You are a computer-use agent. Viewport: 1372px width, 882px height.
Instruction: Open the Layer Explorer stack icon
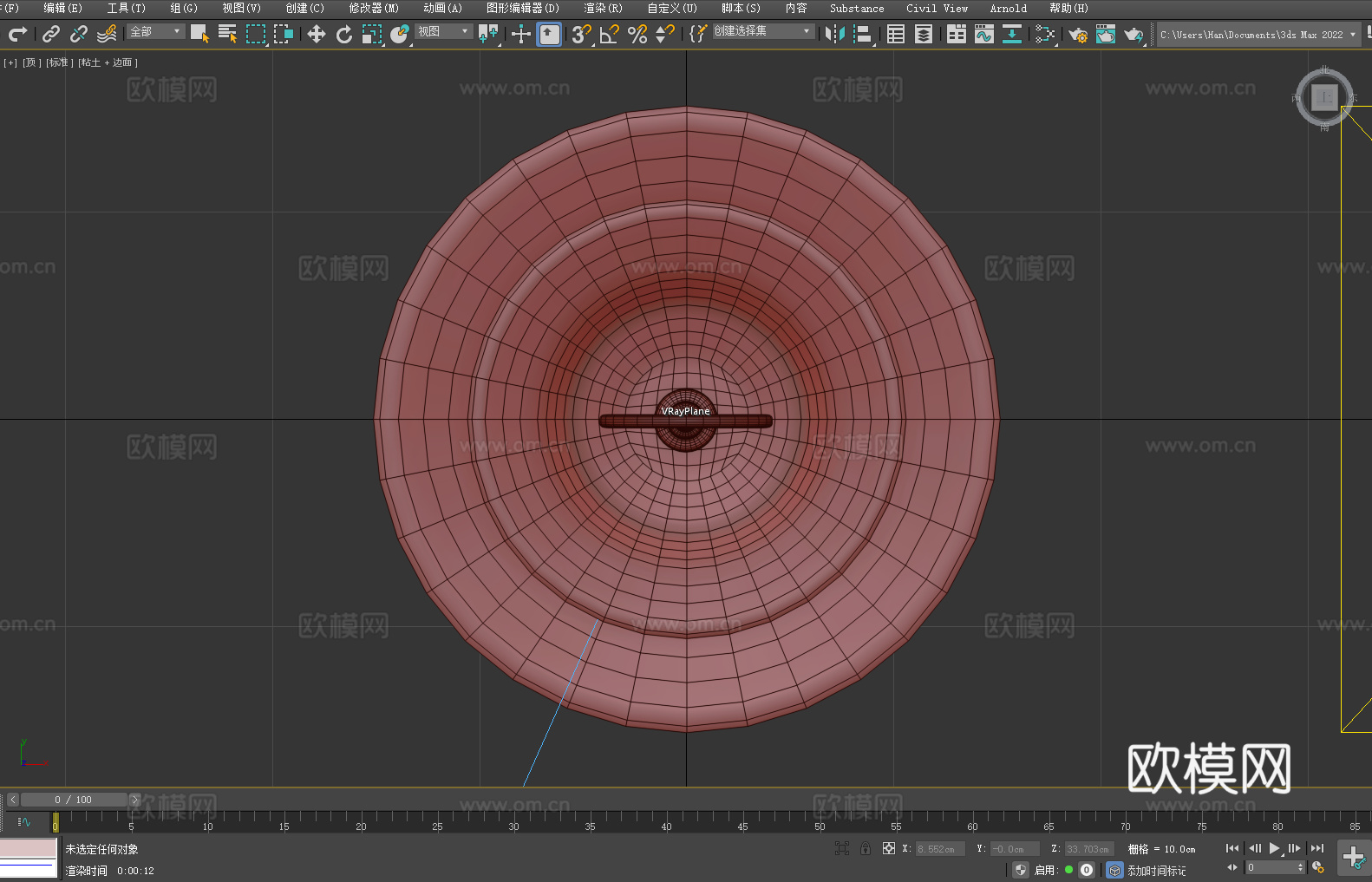(x=924, y=34)
